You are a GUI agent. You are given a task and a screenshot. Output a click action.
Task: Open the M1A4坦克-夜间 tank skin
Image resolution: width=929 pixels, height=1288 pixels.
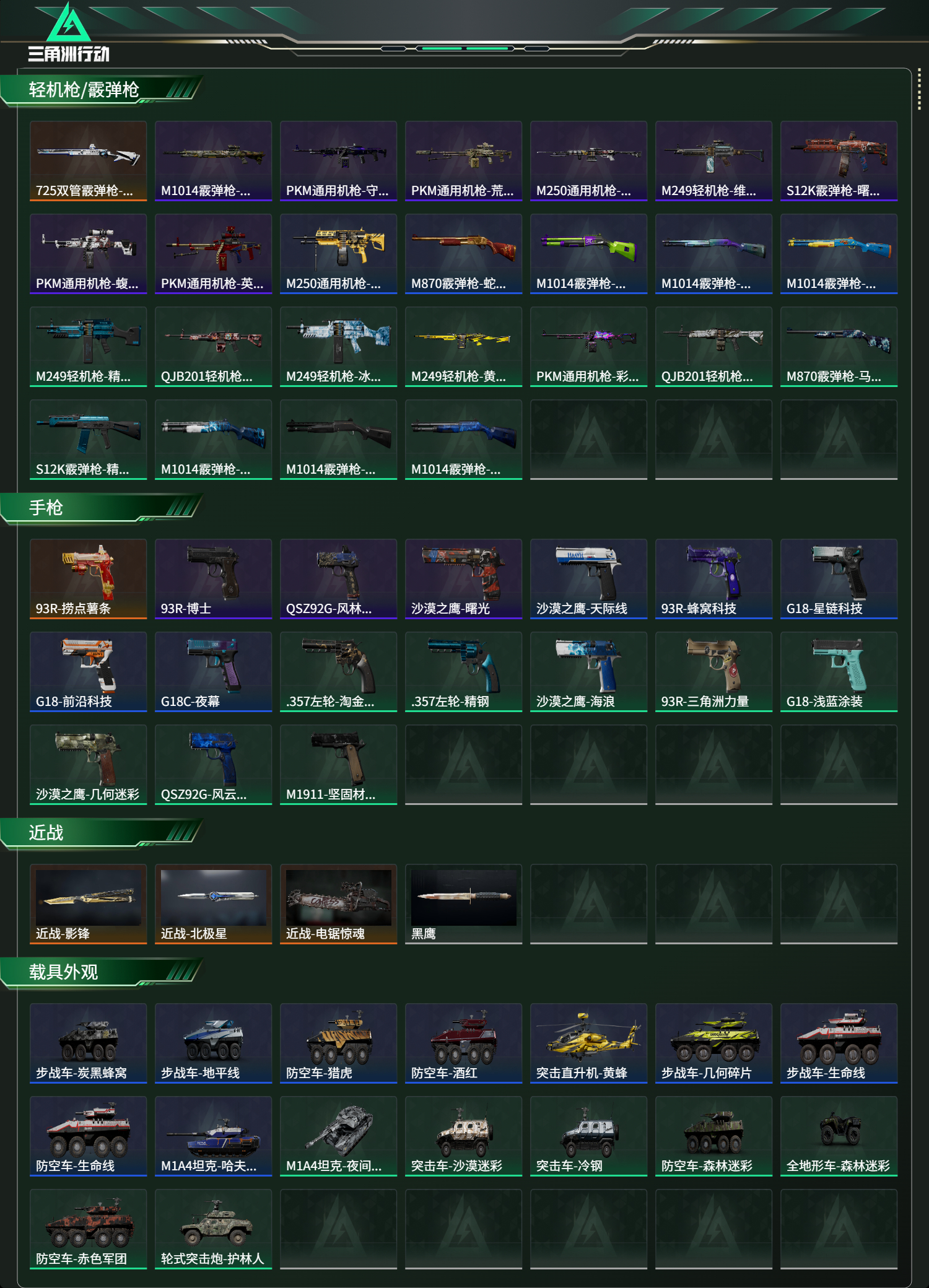[x=338, y=1136]
